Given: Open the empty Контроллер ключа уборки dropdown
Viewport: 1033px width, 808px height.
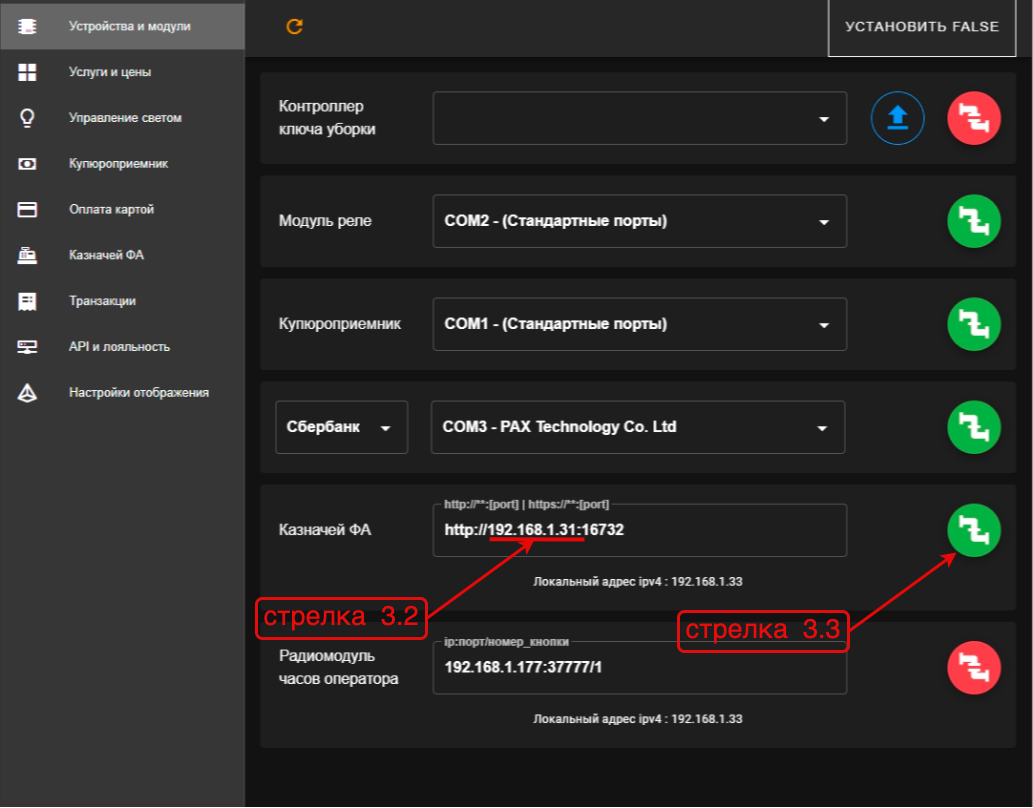Looking at the screenshot, I should tap(640, 118).
